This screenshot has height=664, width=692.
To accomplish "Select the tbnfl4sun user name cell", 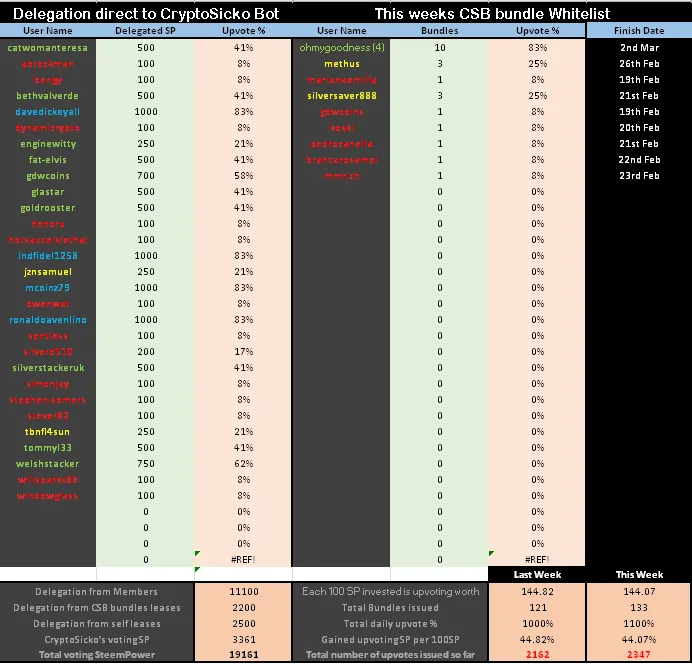I will click(48, 432).
